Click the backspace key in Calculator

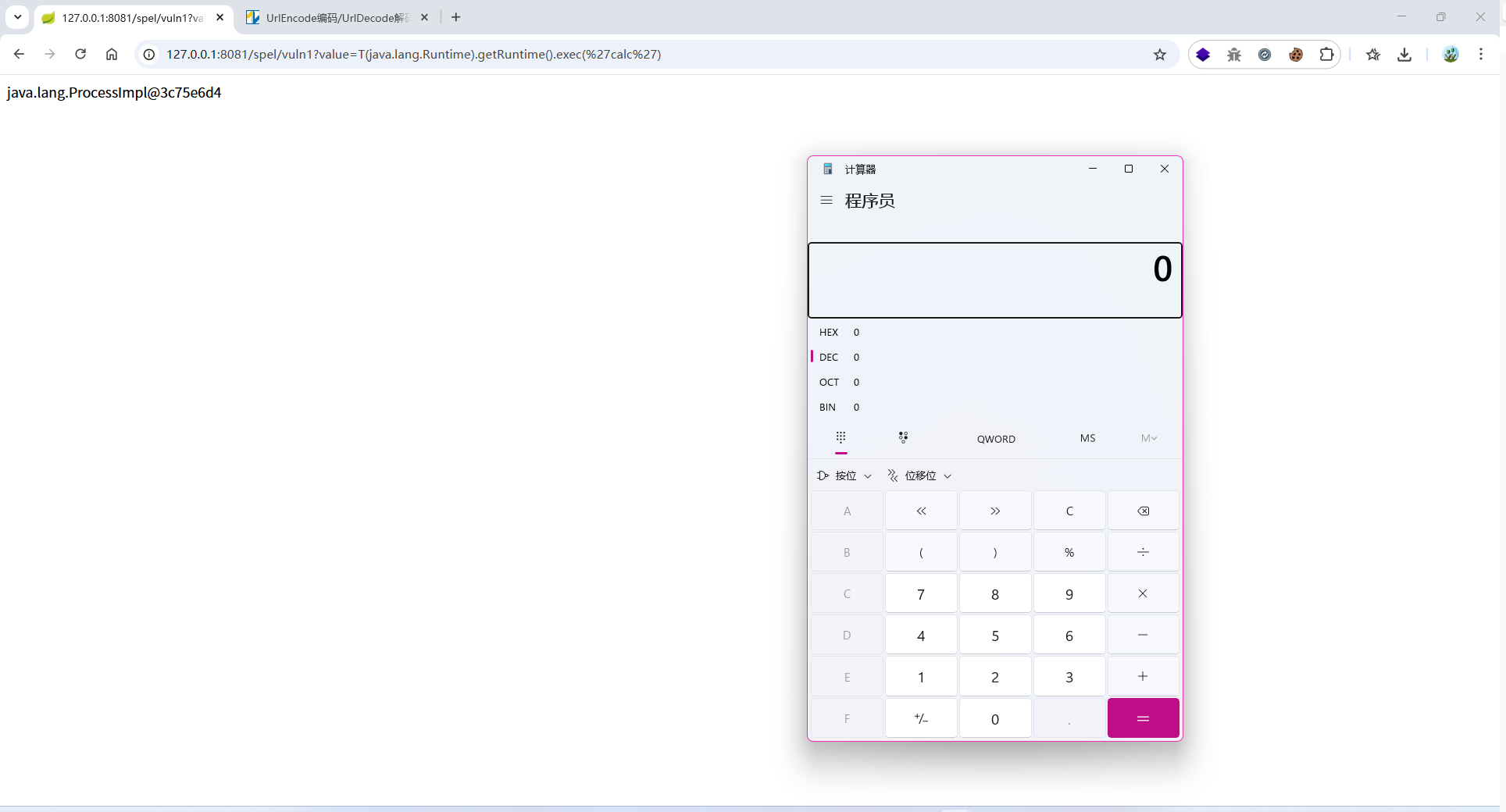(x=1143, y=511)
